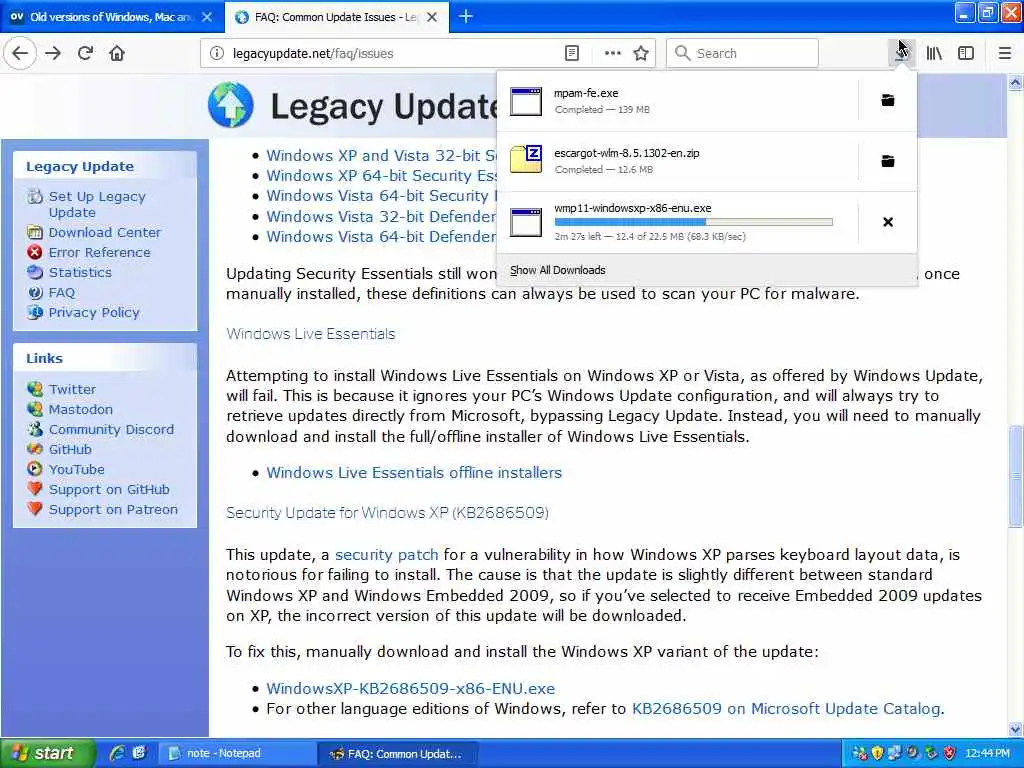
Task: Open escargot-wlm-8.5.1302-en.zip download
Action: (x=677, y=161)
